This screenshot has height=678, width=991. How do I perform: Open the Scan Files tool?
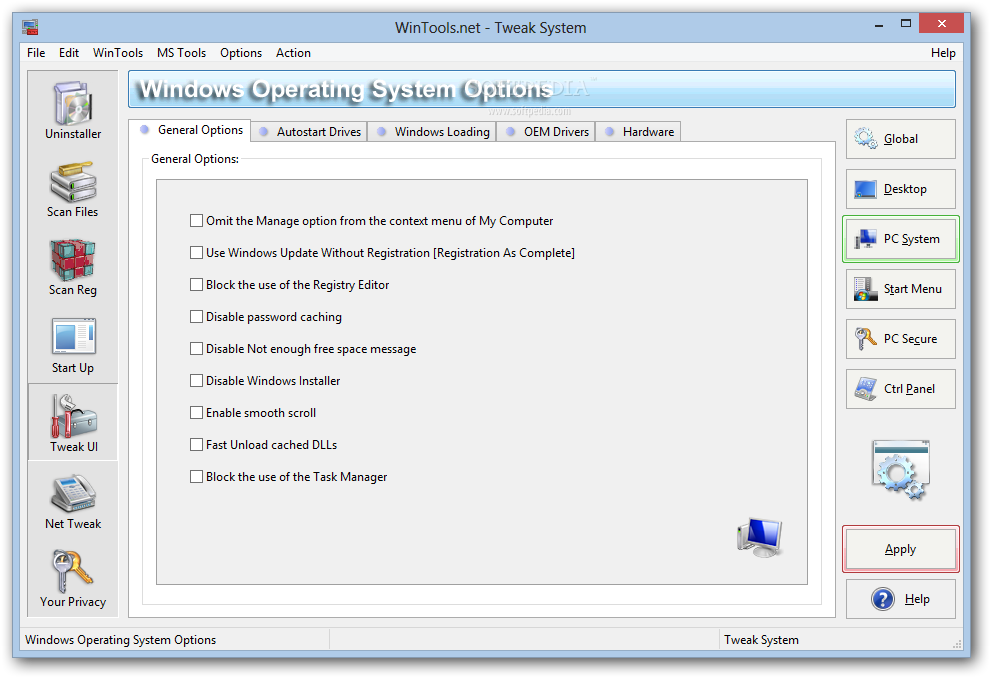coord(73,190)
